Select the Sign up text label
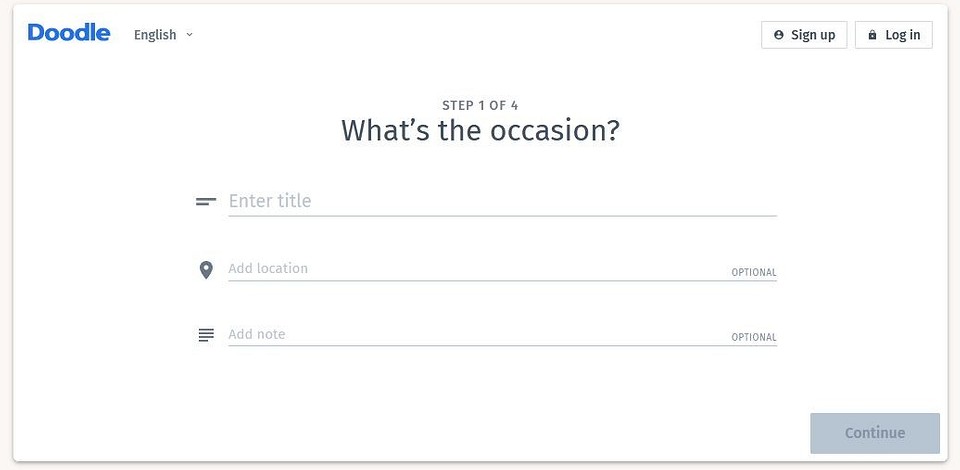The image size is (960, 470). [813, 35]
